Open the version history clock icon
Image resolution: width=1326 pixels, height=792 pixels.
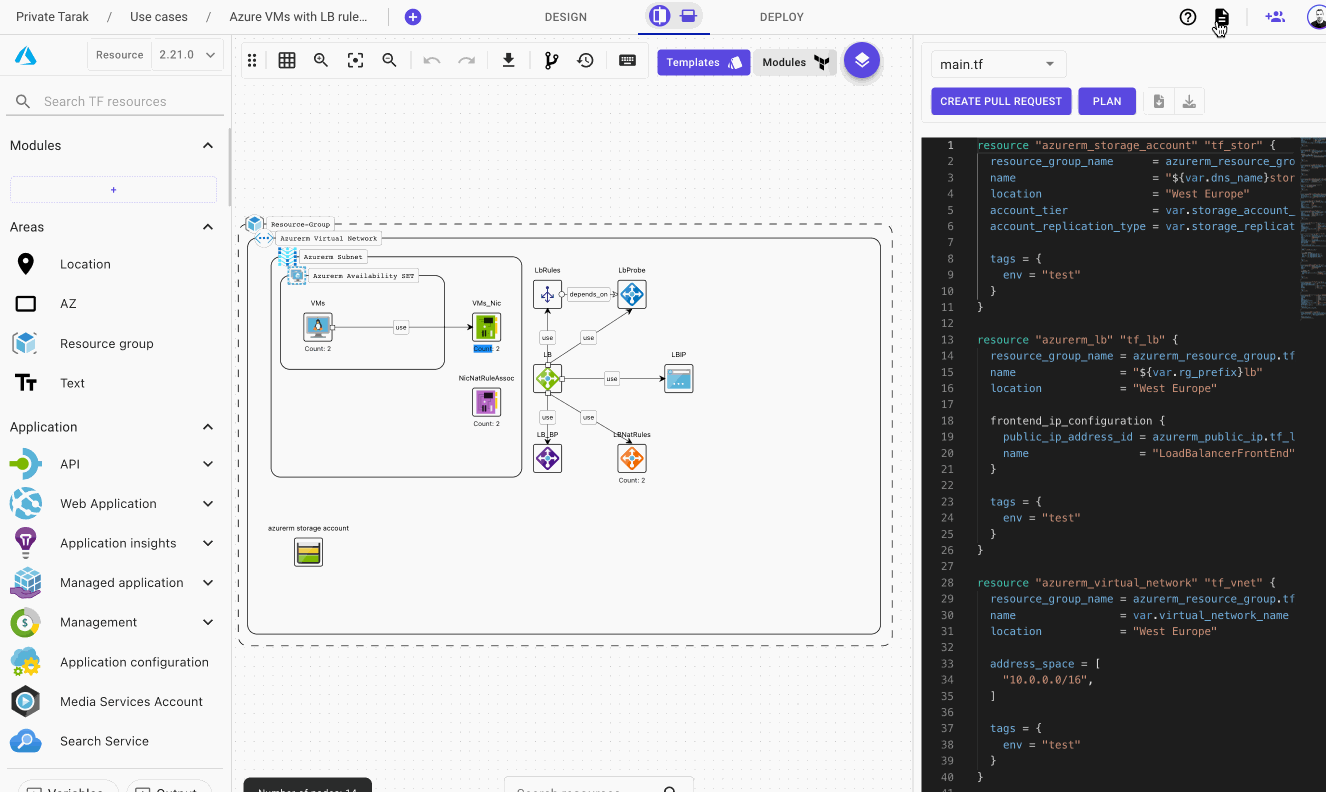point(586,61)
